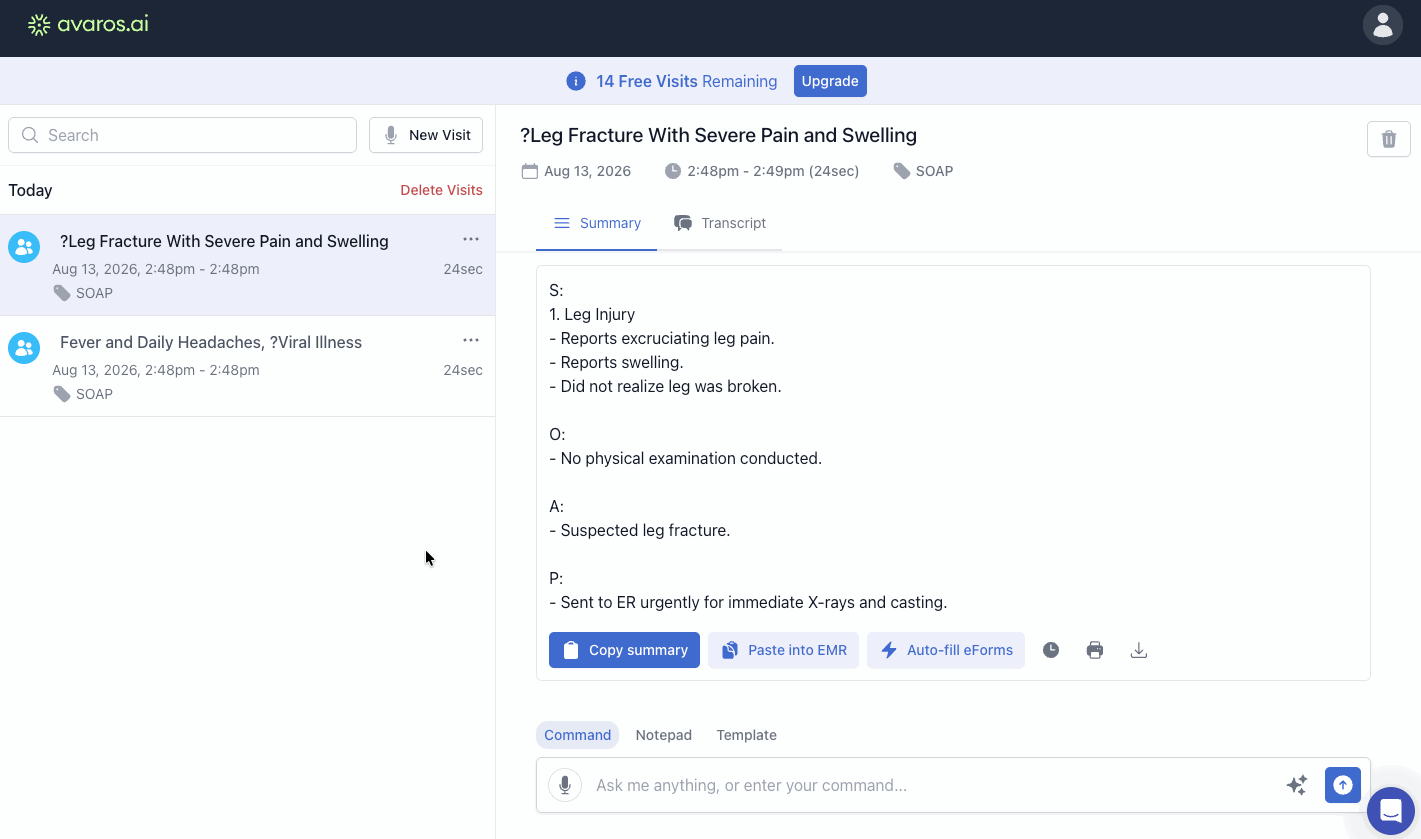Click Paste into EMR button
Image resolution: width=1421 pixels, height=839 pixels.
(783, 650)
